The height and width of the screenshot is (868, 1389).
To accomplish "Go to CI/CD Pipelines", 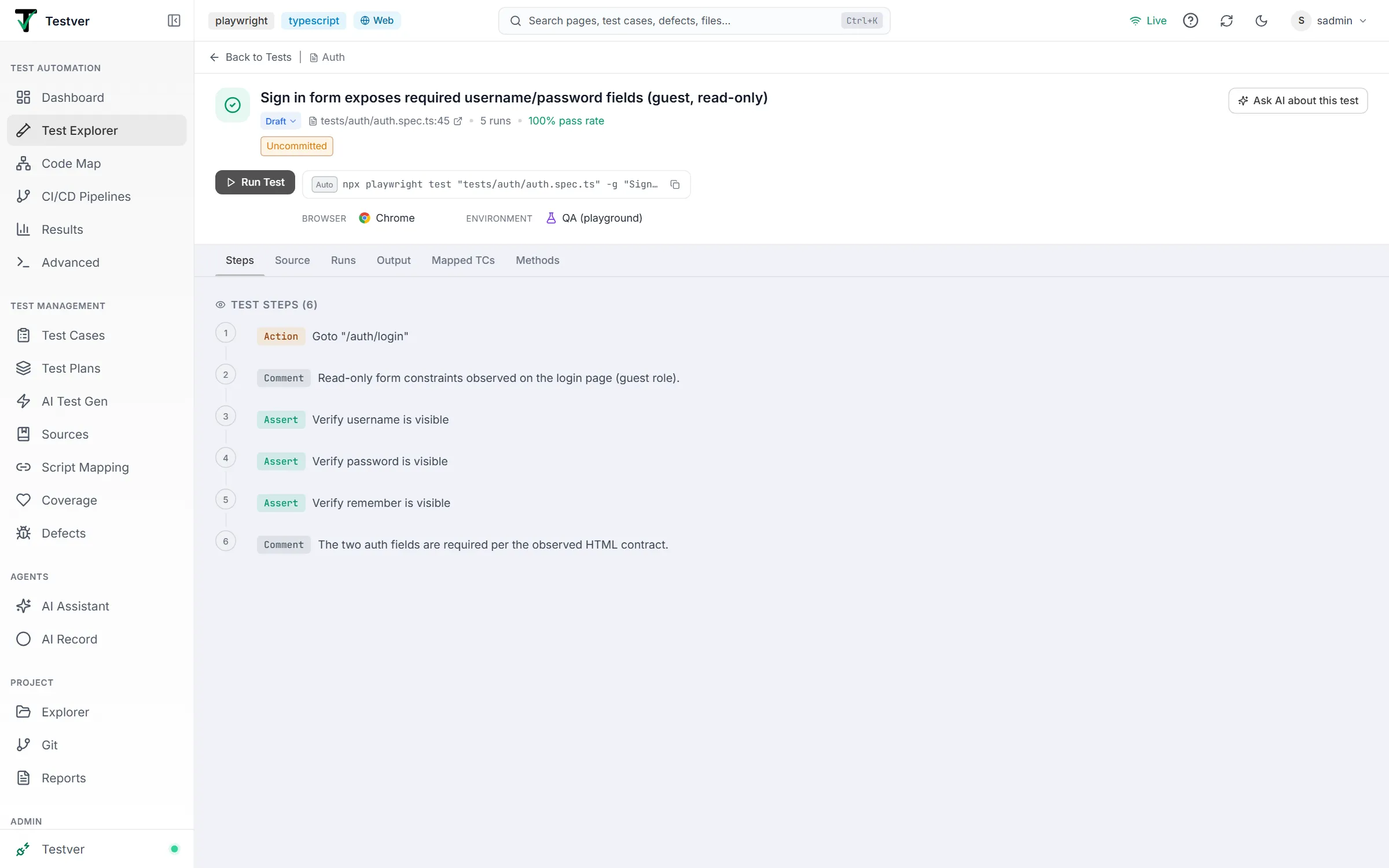I will (97, 196).
